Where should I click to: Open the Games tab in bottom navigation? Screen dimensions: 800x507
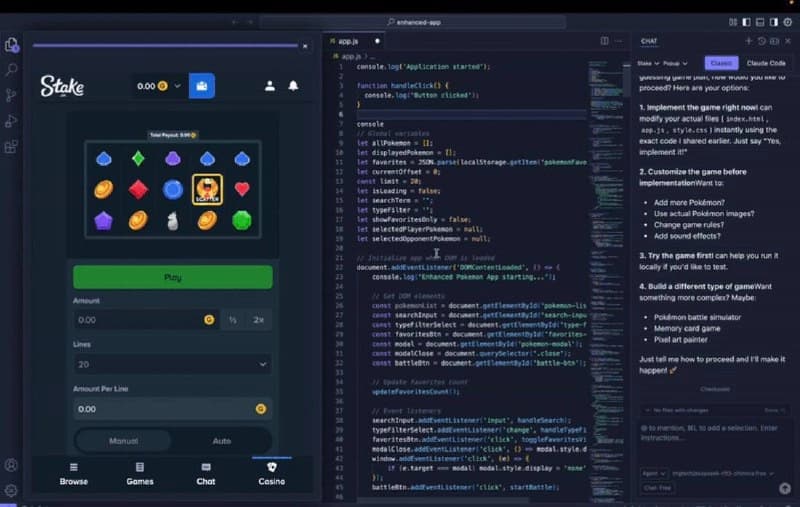click(140, 474)
